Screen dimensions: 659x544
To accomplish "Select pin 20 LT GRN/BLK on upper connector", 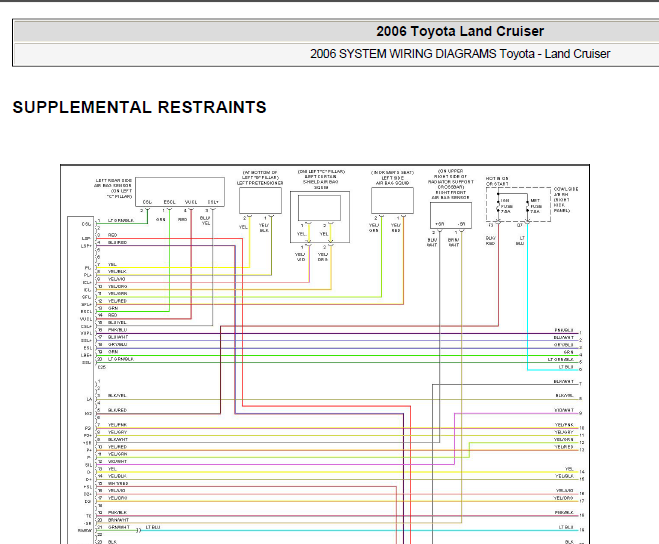I will (121, 359).
